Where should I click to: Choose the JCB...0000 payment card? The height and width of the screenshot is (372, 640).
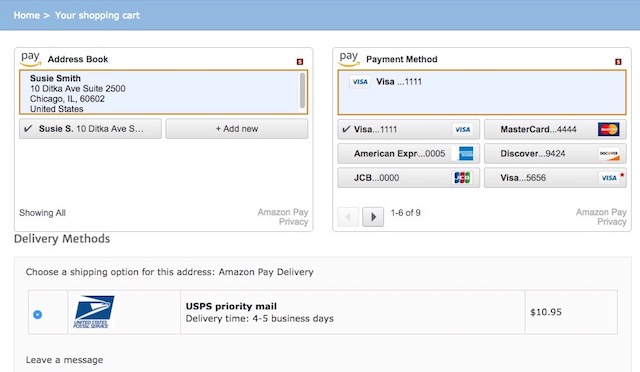[409, 178]
